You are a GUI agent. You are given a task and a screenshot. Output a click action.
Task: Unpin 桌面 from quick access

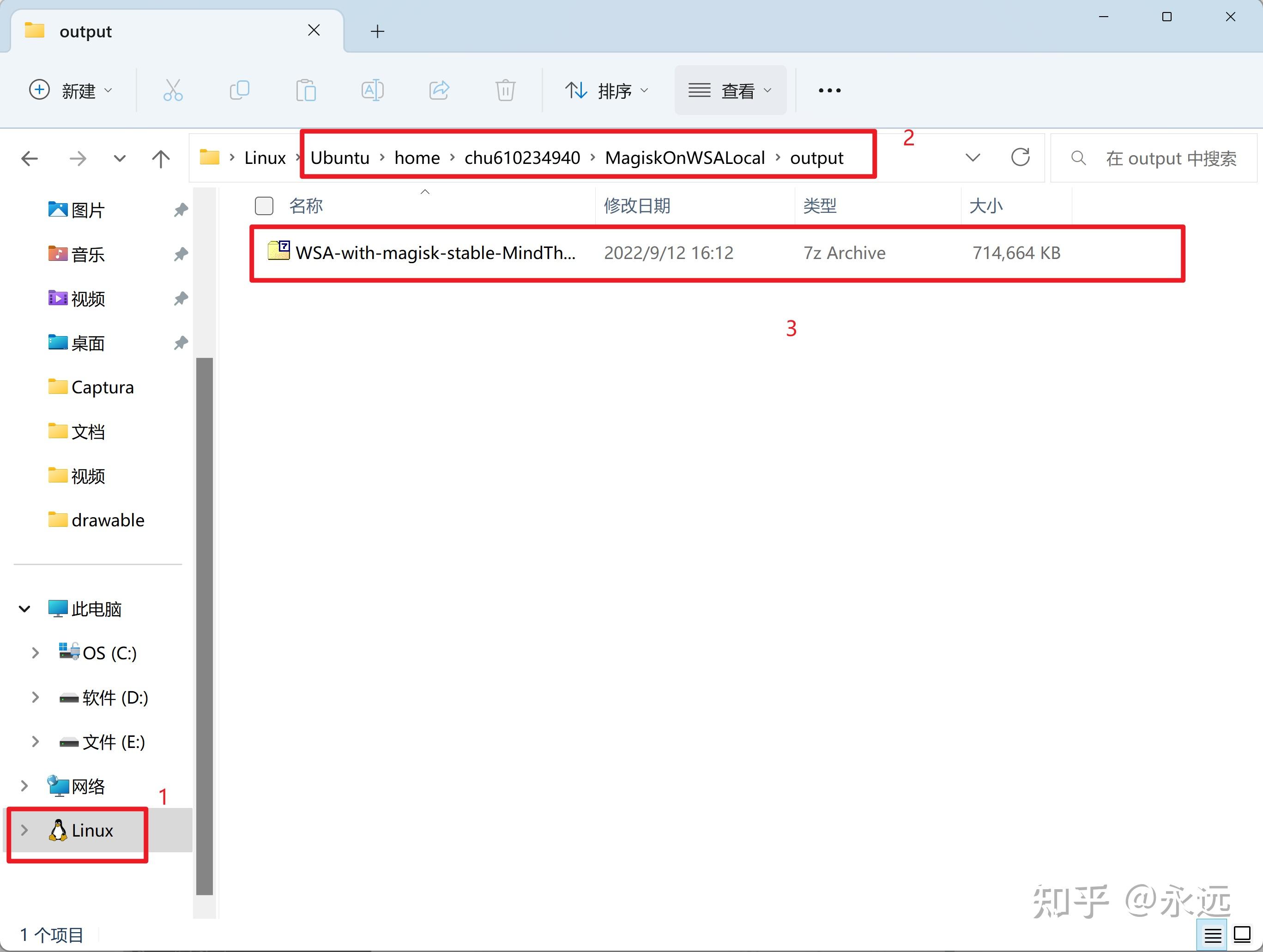(x=181, y=343)
